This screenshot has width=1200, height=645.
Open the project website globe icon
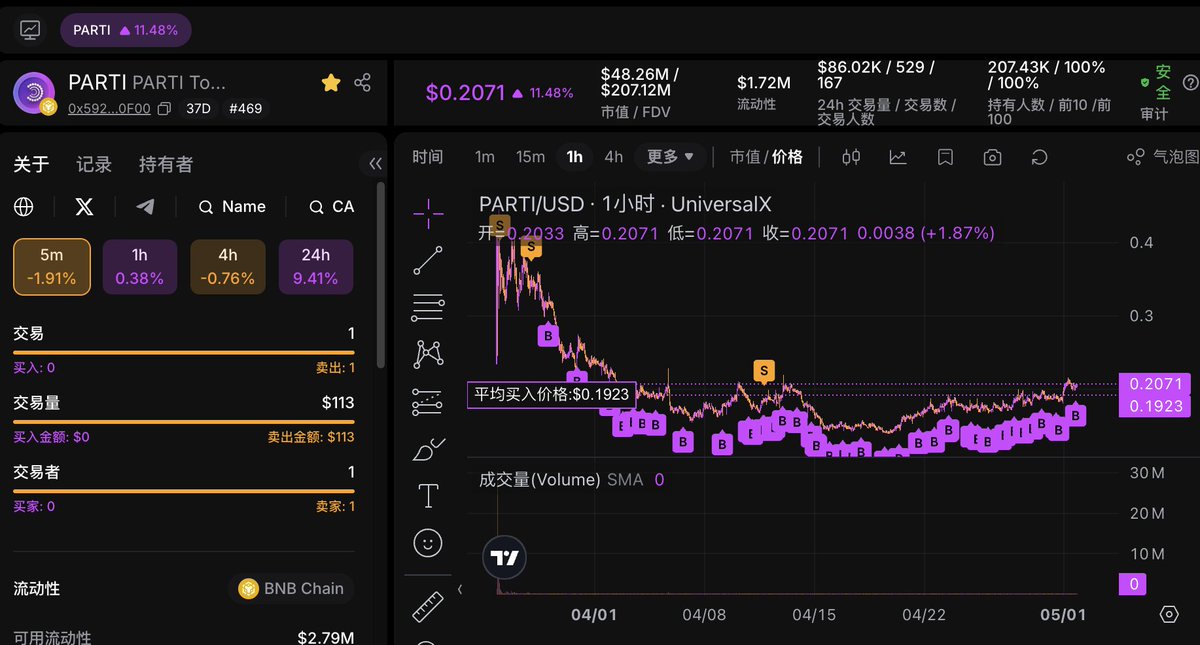[24, 206]
